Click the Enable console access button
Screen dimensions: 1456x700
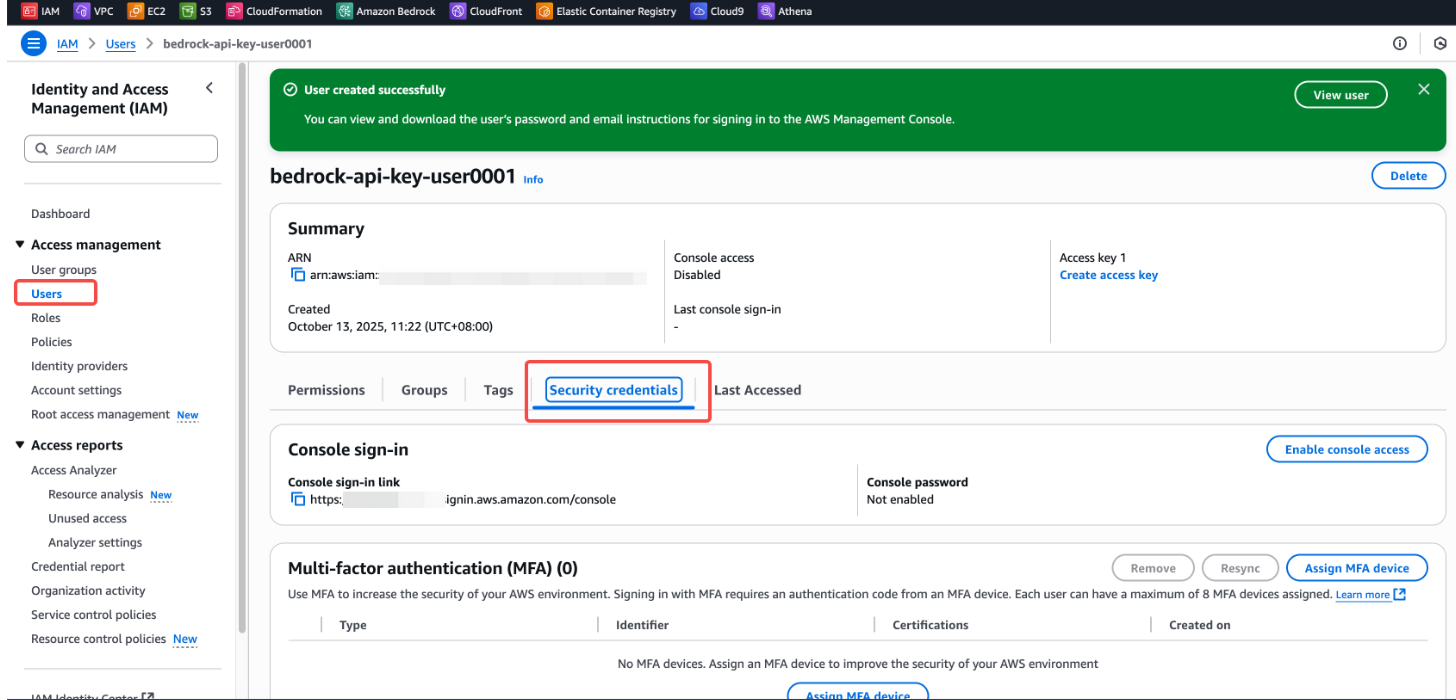coord(1347,449)
